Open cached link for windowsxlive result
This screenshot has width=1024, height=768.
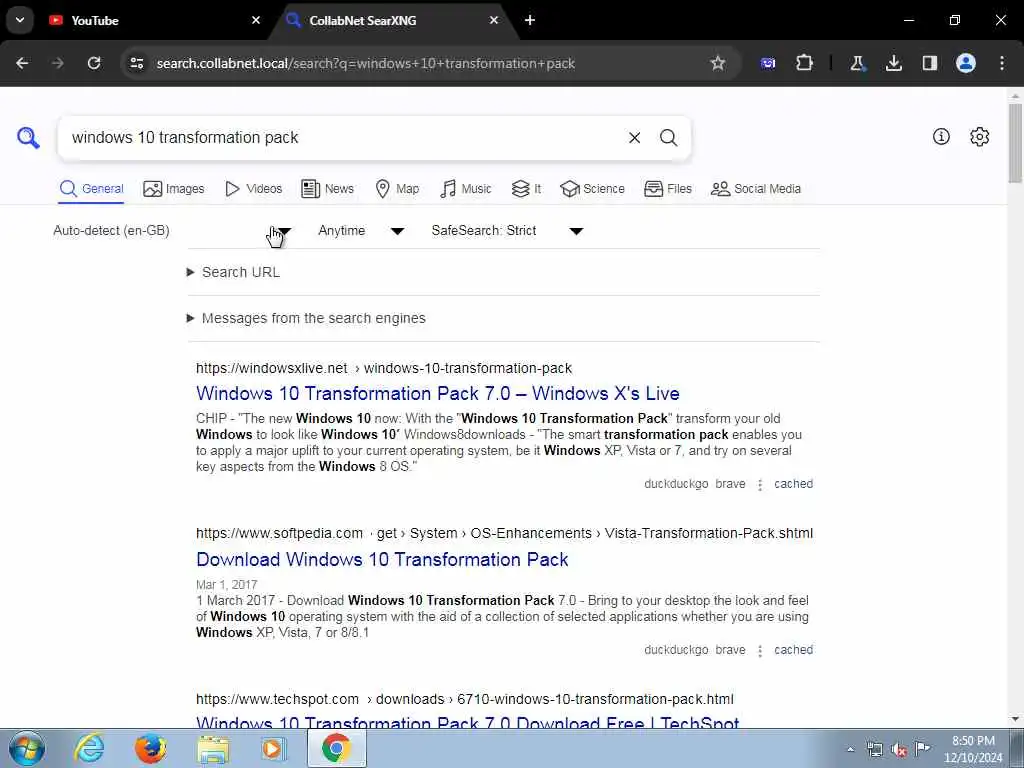click(x=793, y=484)
